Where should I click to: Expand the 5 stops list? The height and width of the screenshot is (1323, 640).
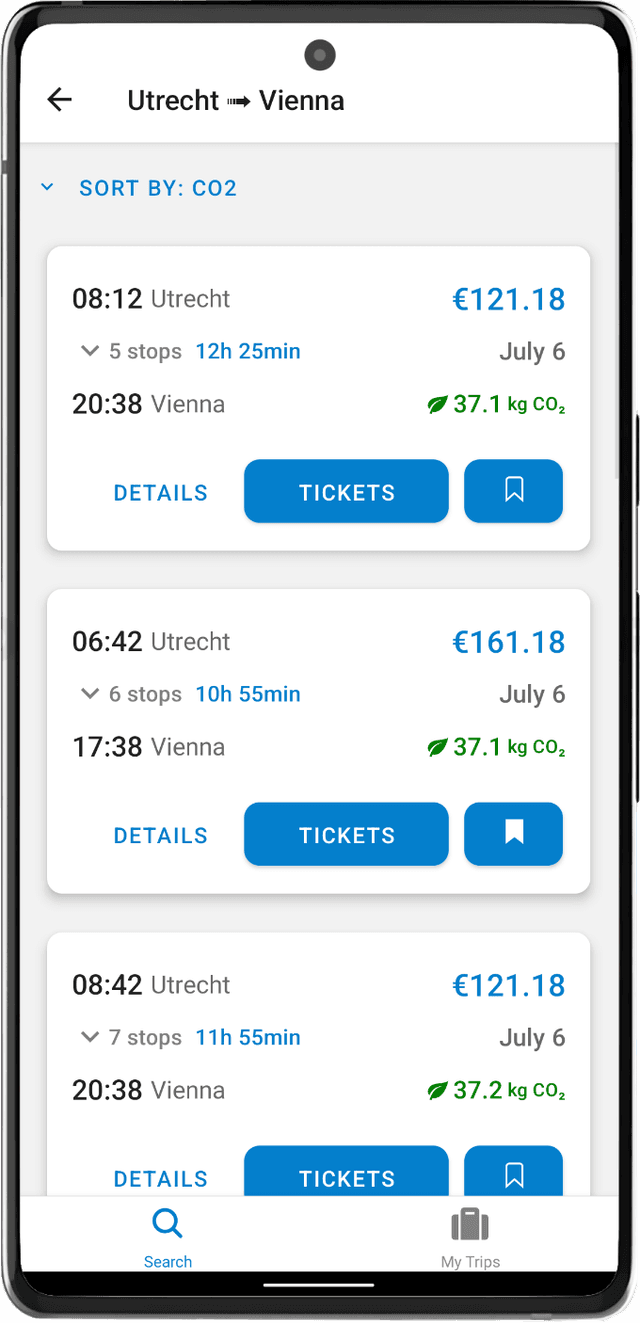pos(90,351)
